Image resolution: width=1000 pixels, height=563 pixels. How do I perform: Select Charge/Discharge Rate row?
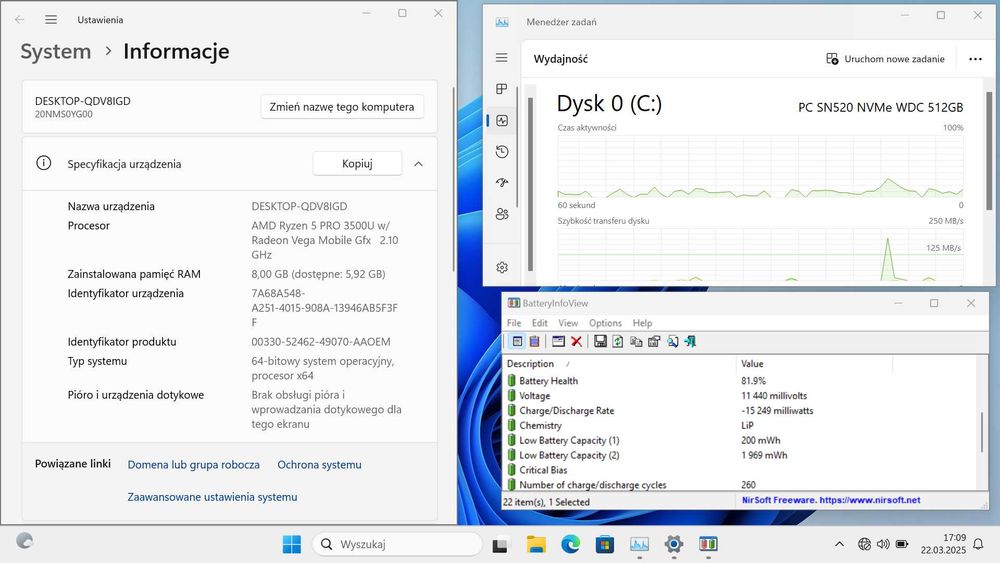(740, 411)
